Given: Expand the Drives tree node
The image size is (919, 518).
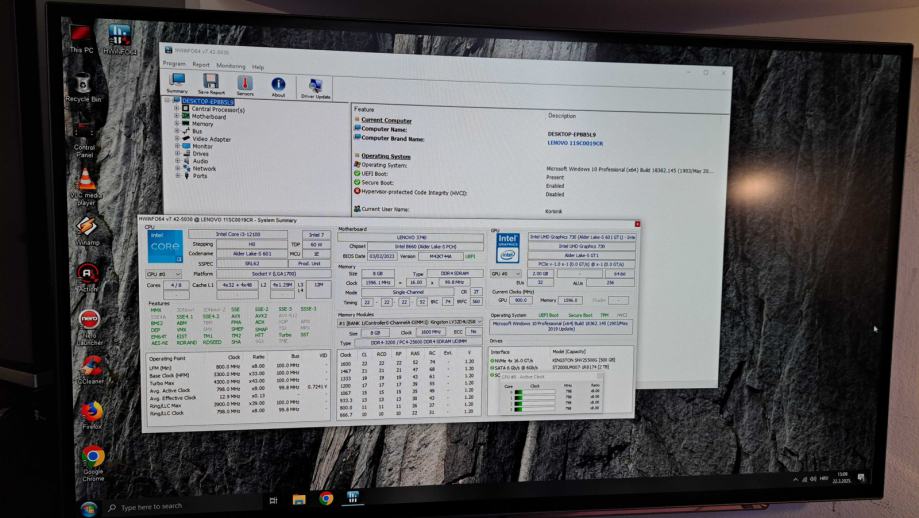Looking at the screenshot, I should (x=178, y=153).
